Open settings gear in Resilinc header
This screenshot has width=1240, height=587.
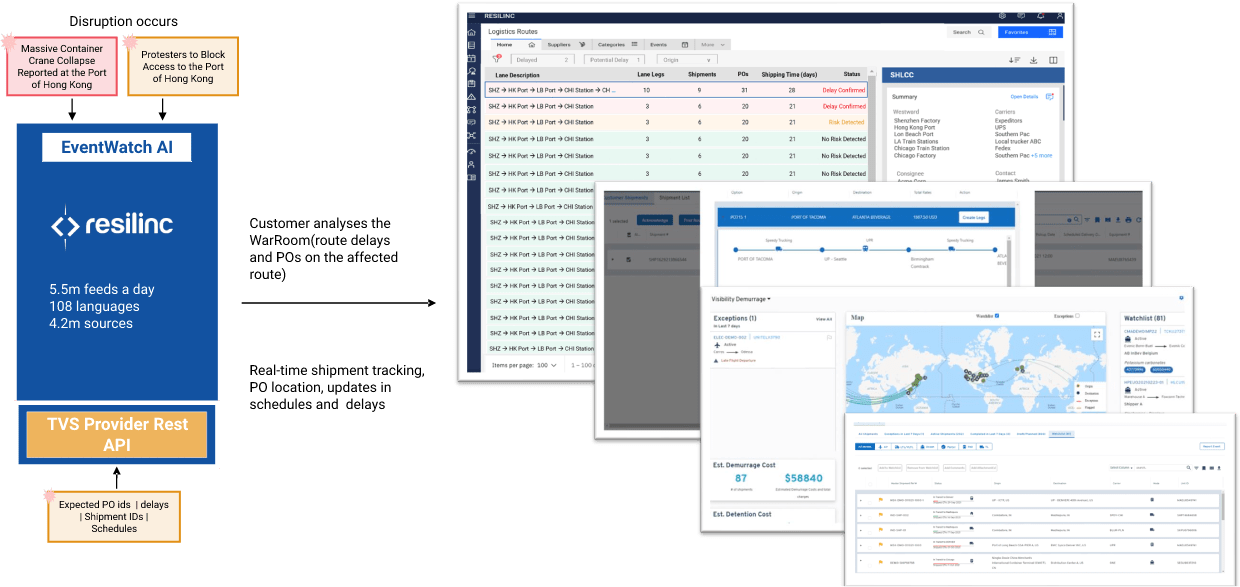tap(1003, 16)
